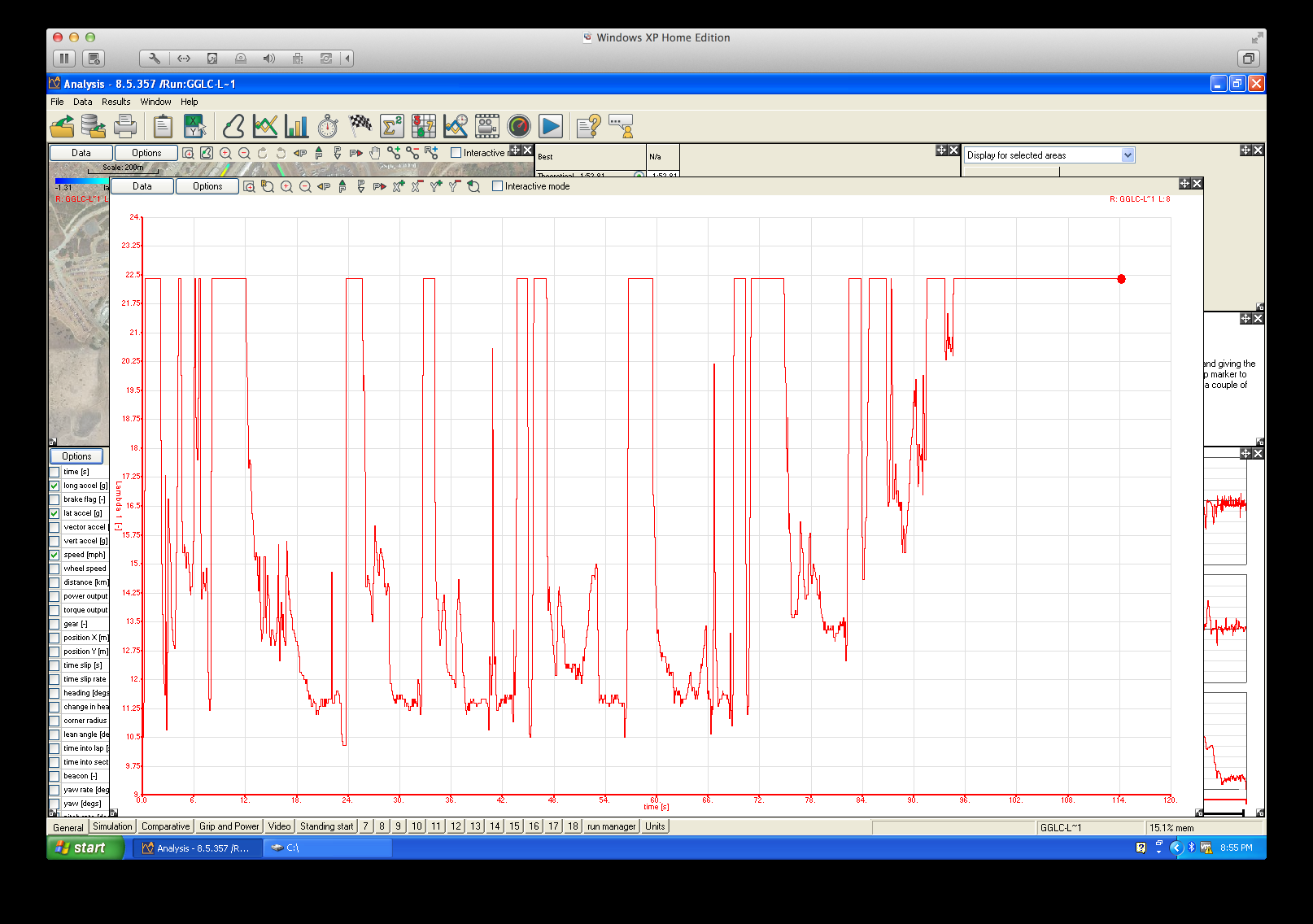Open the speedometer gauge dashboard icon
The height and width of the screenshot is (924, 1313).
coord(519,126)
